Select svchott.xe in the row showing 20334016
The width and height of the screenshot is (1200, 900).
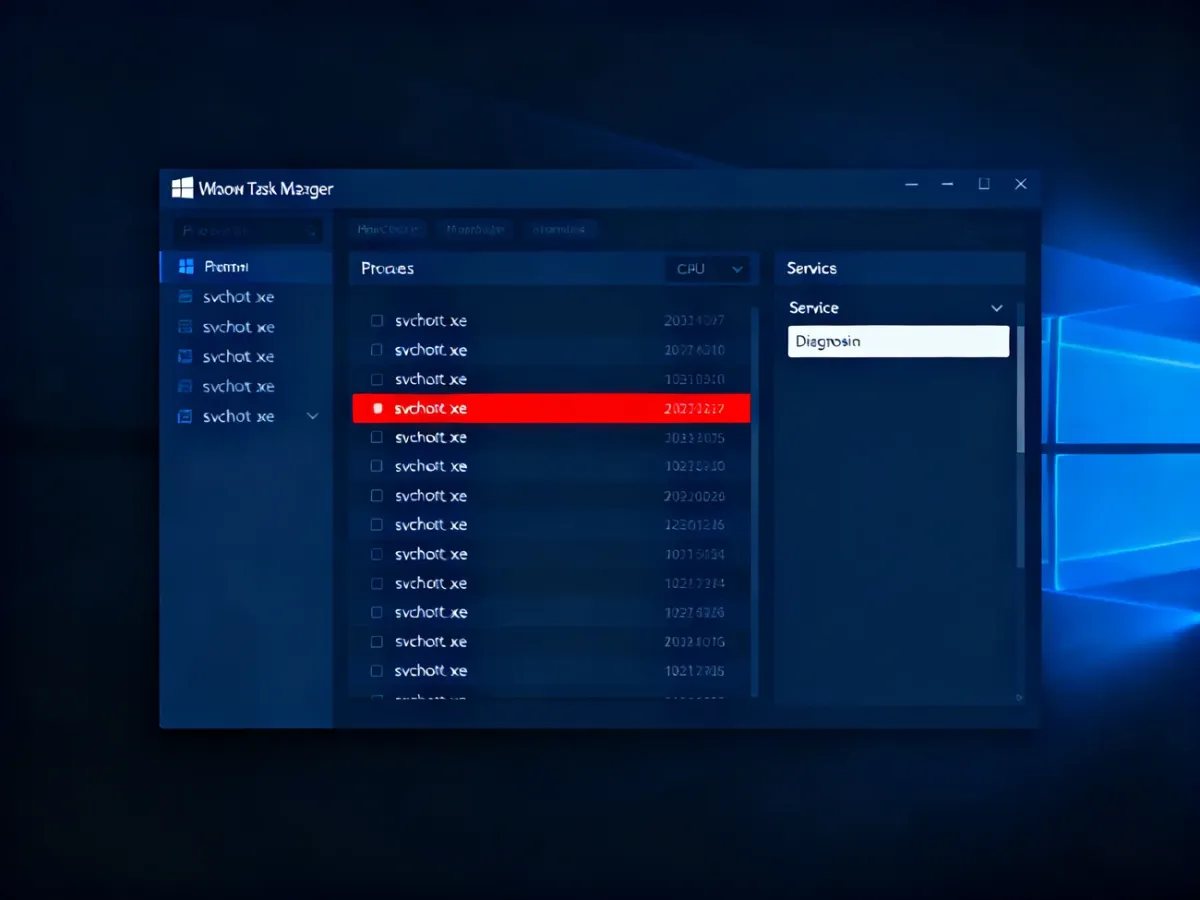pyautogui.click(x=431, y=641)
